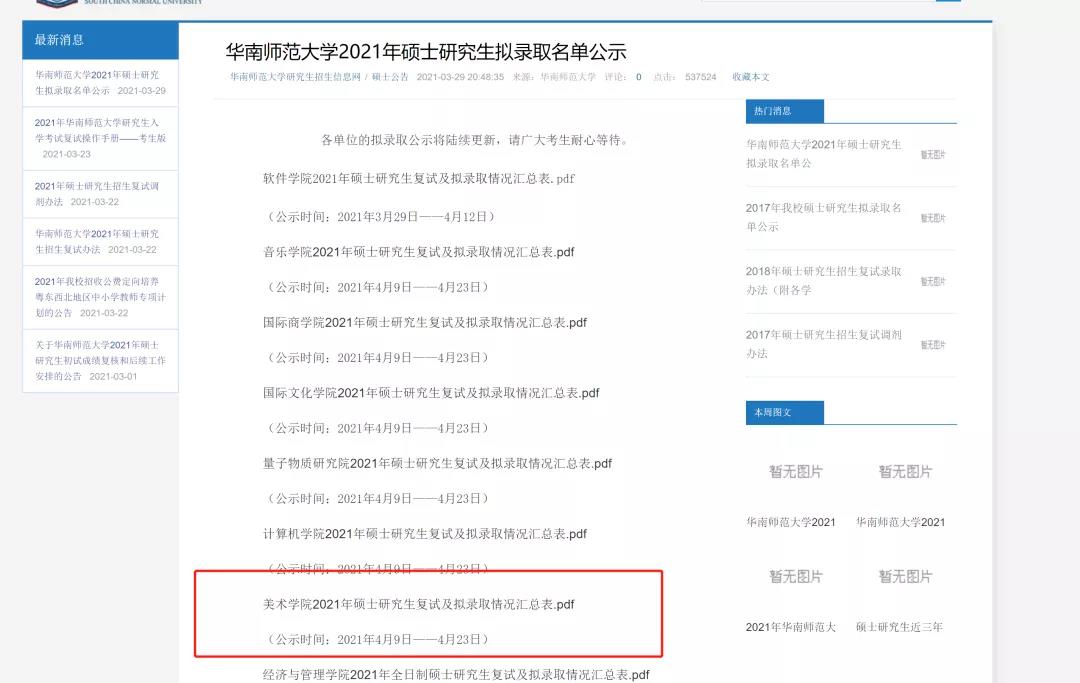Open 美术学院2021年 汇总表.pdf link
Viewport: 1080px width, 683px height.
click(x=418, y=604)
